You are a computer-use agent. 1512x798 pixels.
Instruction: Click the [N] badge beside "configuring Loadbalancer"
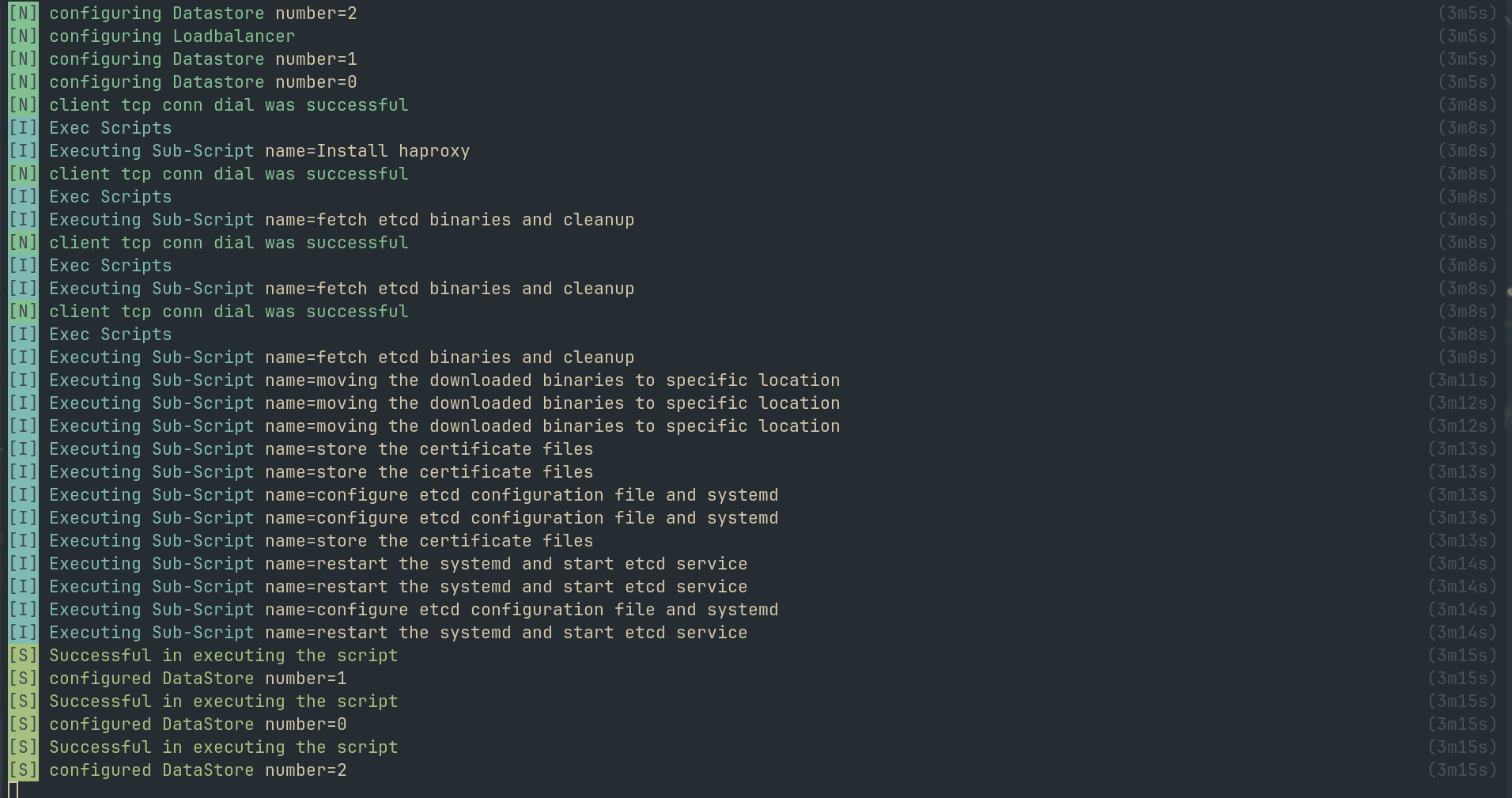[23, 36]
